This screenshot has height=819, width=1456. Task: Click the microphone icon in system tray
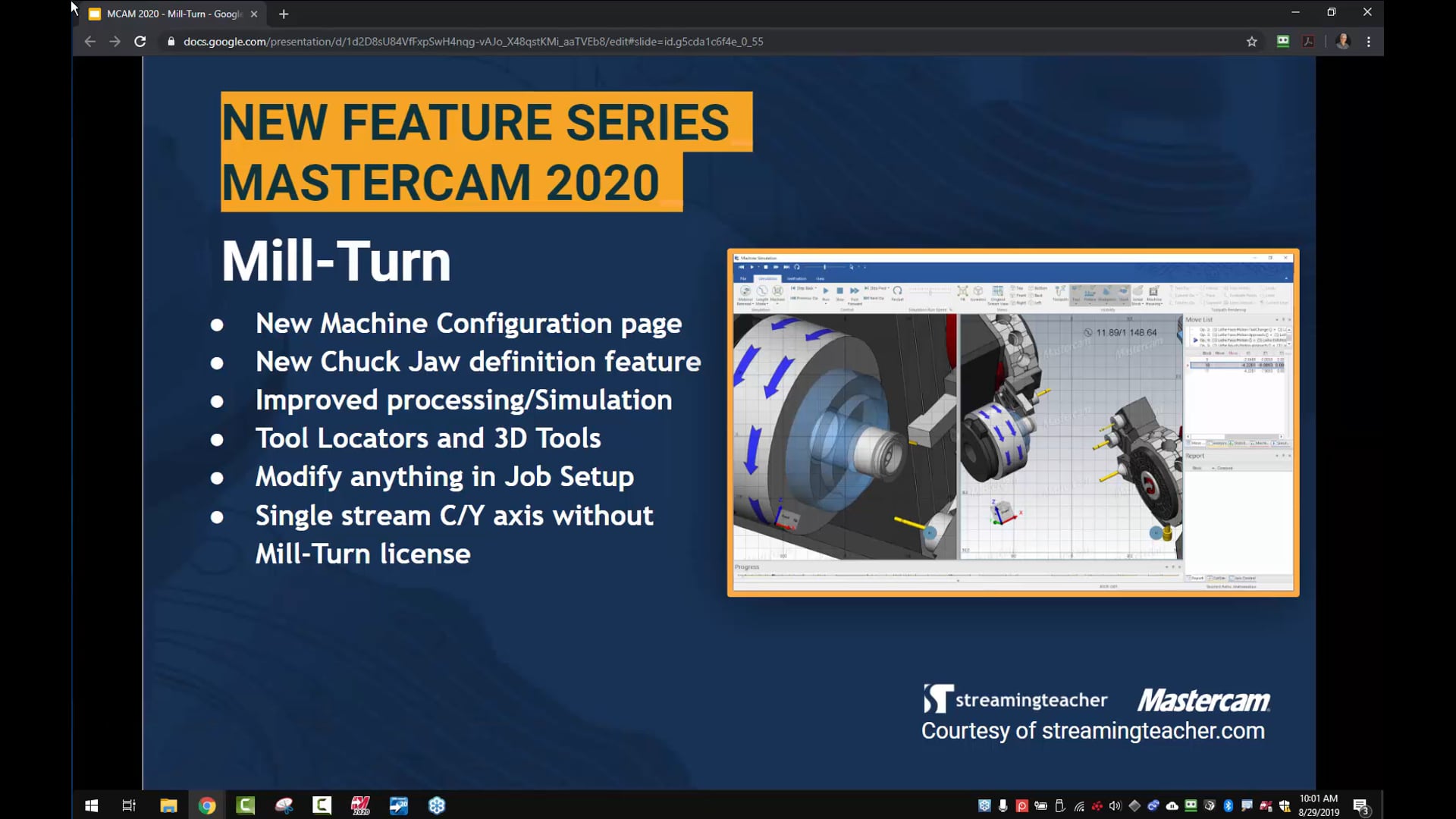click(1003, 806)
